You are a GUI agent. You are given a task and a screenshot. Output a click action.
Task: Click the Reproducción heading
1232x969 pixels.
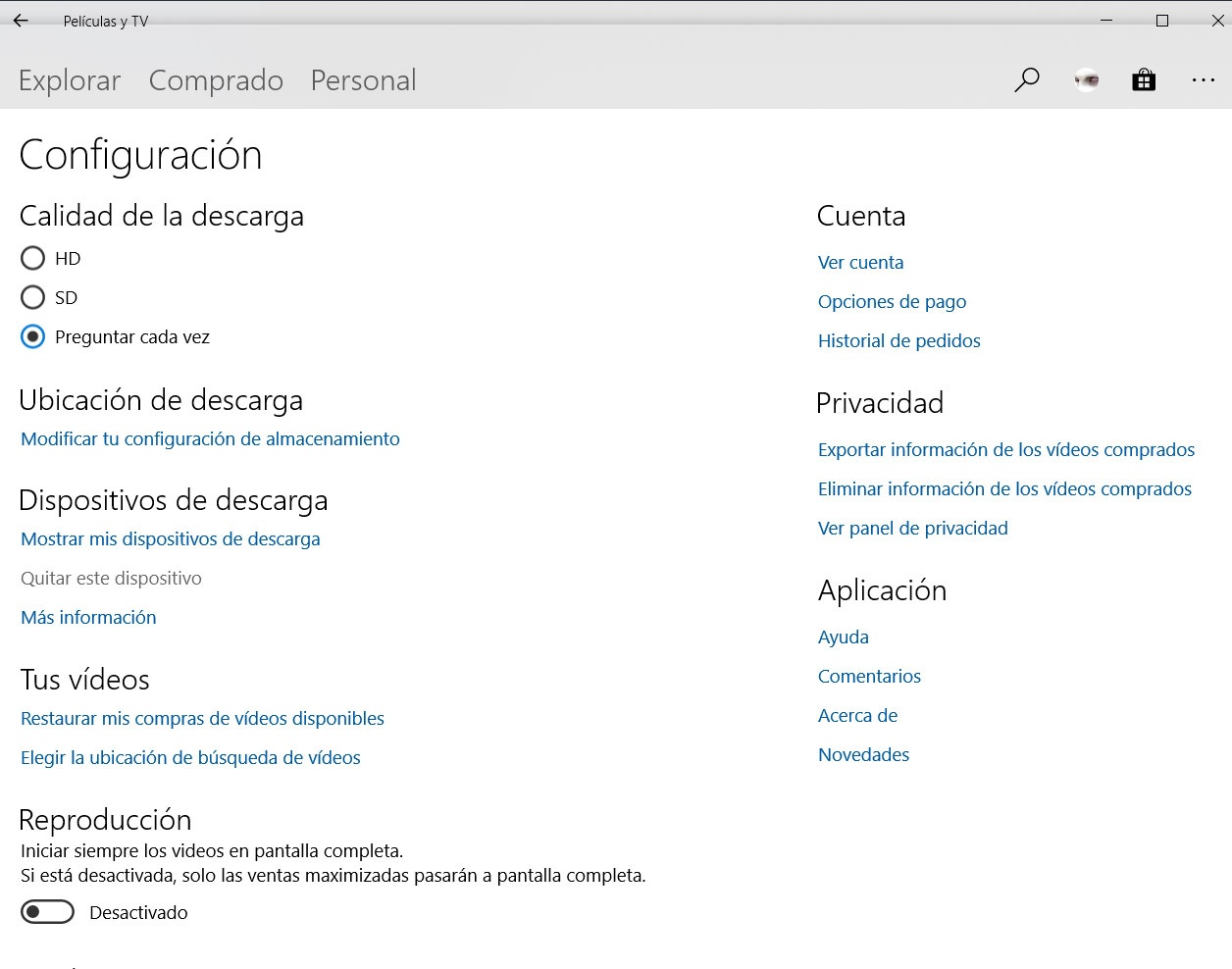point(105,820)
